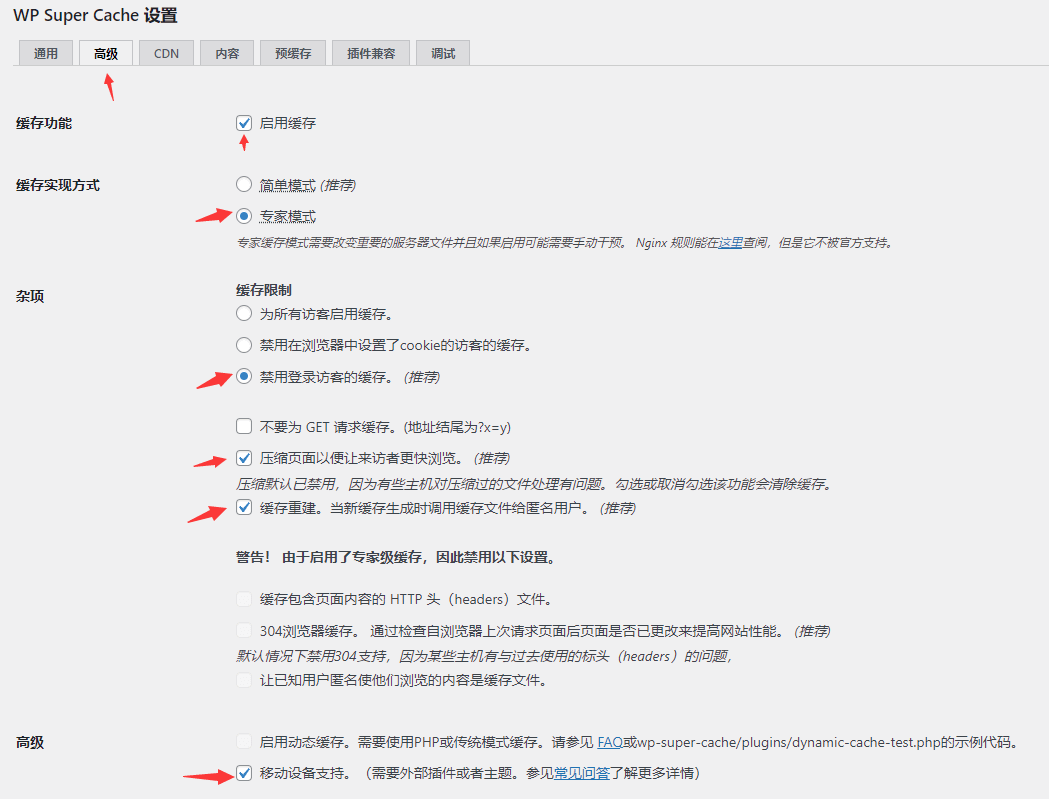The width and height of the screenshot is (1049, 799).
Task: Switch to the 通用 tab
Action: (x=45, y=54)
